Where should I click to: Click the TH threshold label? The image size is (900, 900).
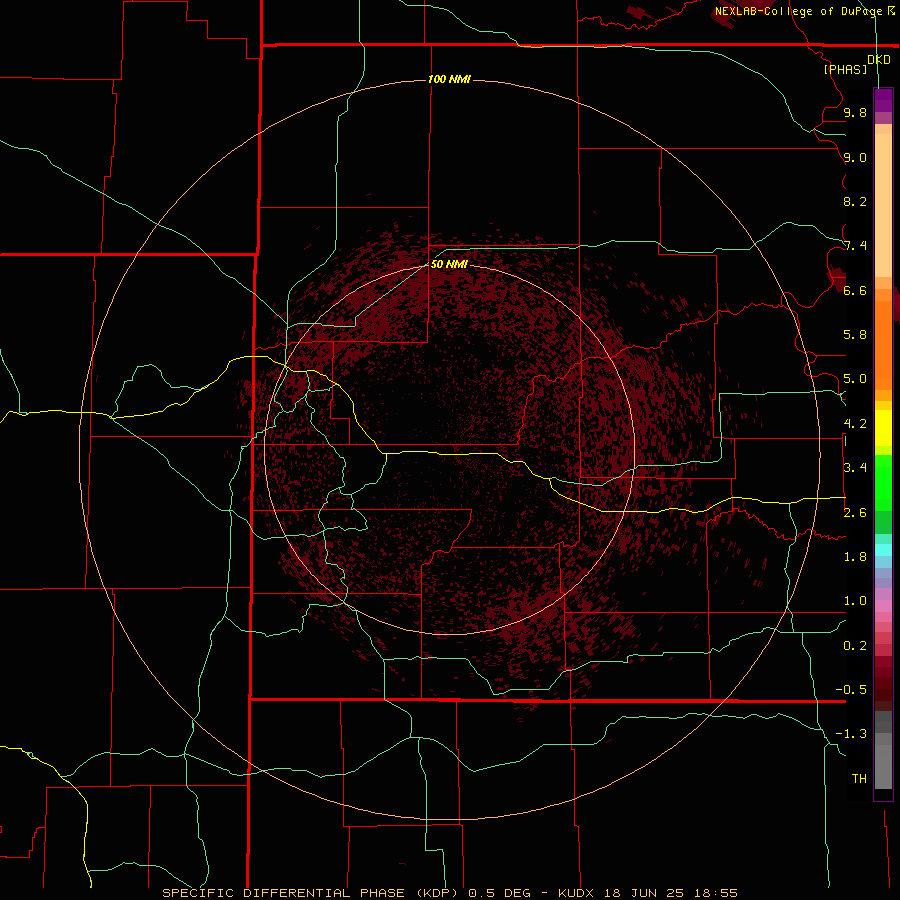[859, 779]
